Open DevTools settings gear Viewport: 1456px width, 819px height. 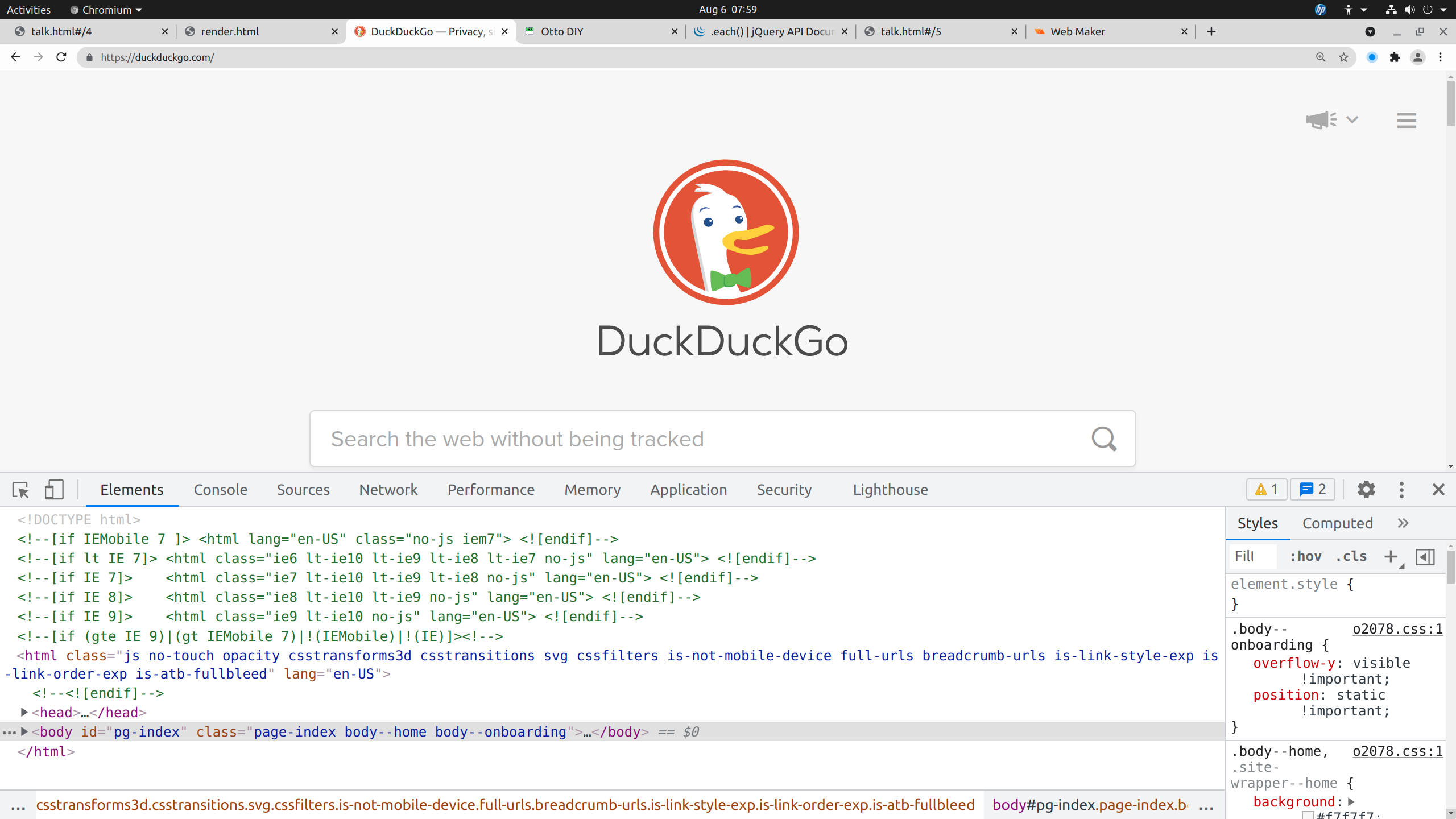(x=1366, y=490)
